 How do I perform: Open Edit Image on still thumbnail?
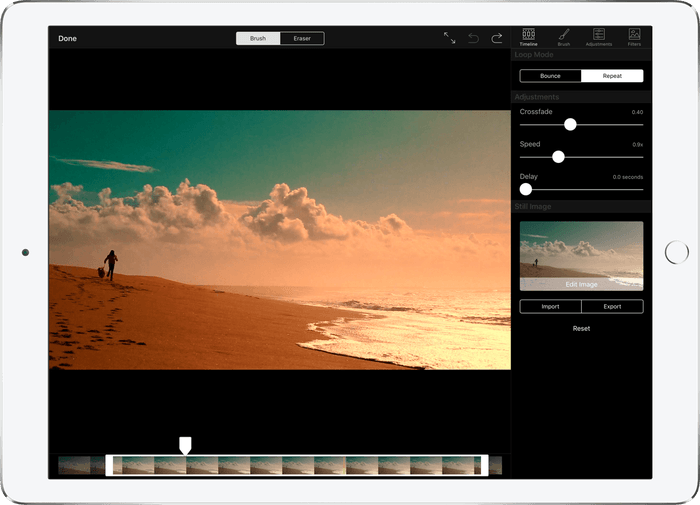(581, 284)
